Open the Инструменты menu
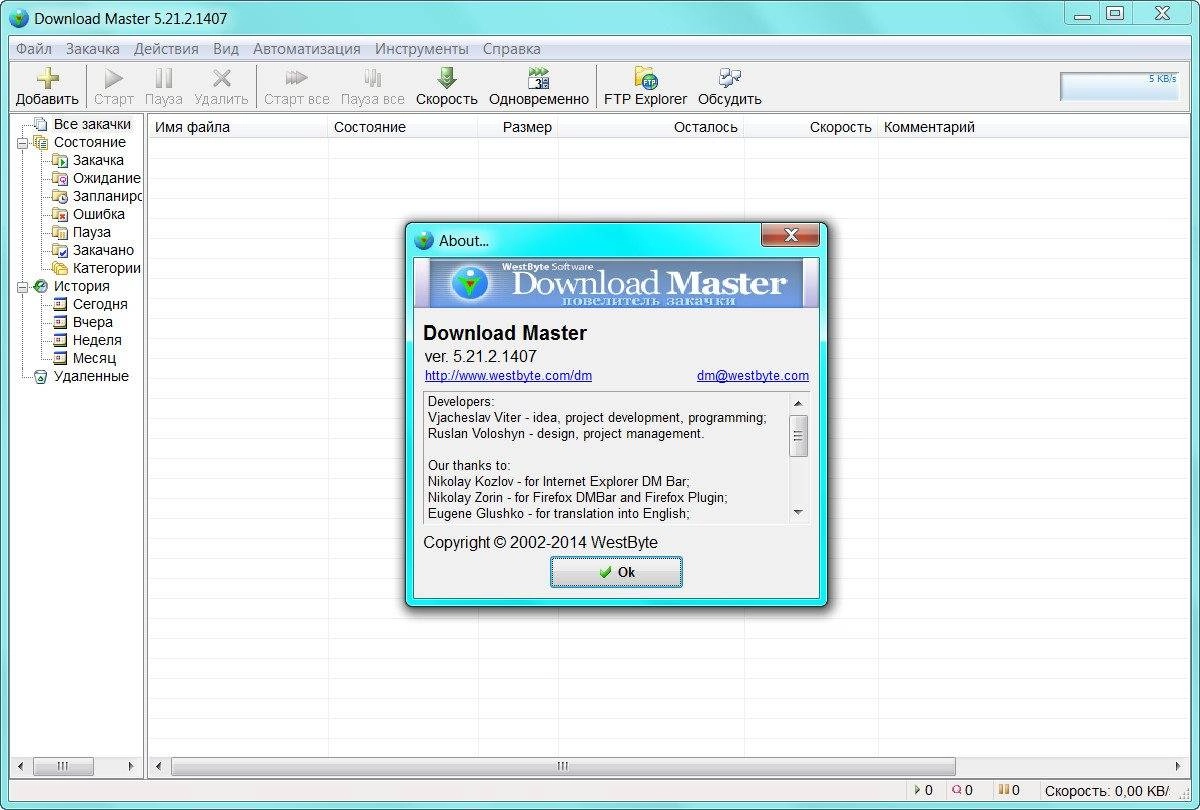 click(x=422, y=48)
